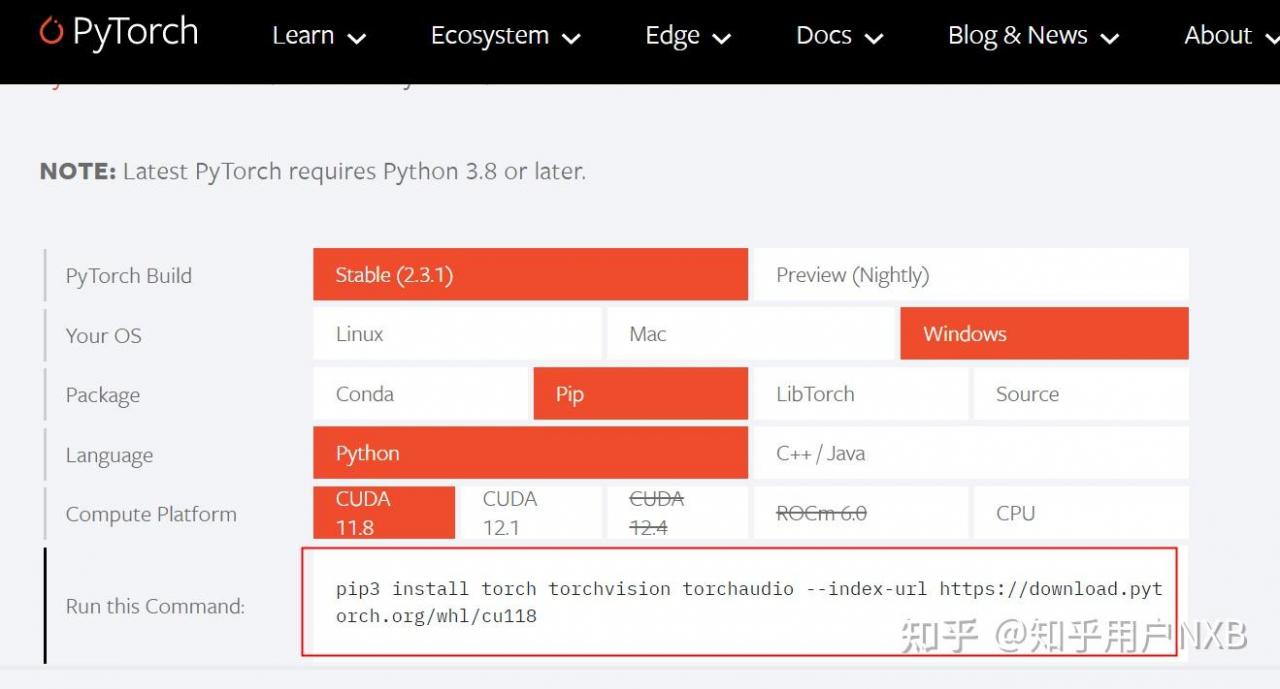Viewport: 1280px width, 689px height.
Task: Expand the chevron next to Blog & News
Action: click(x=1109, y=39)
